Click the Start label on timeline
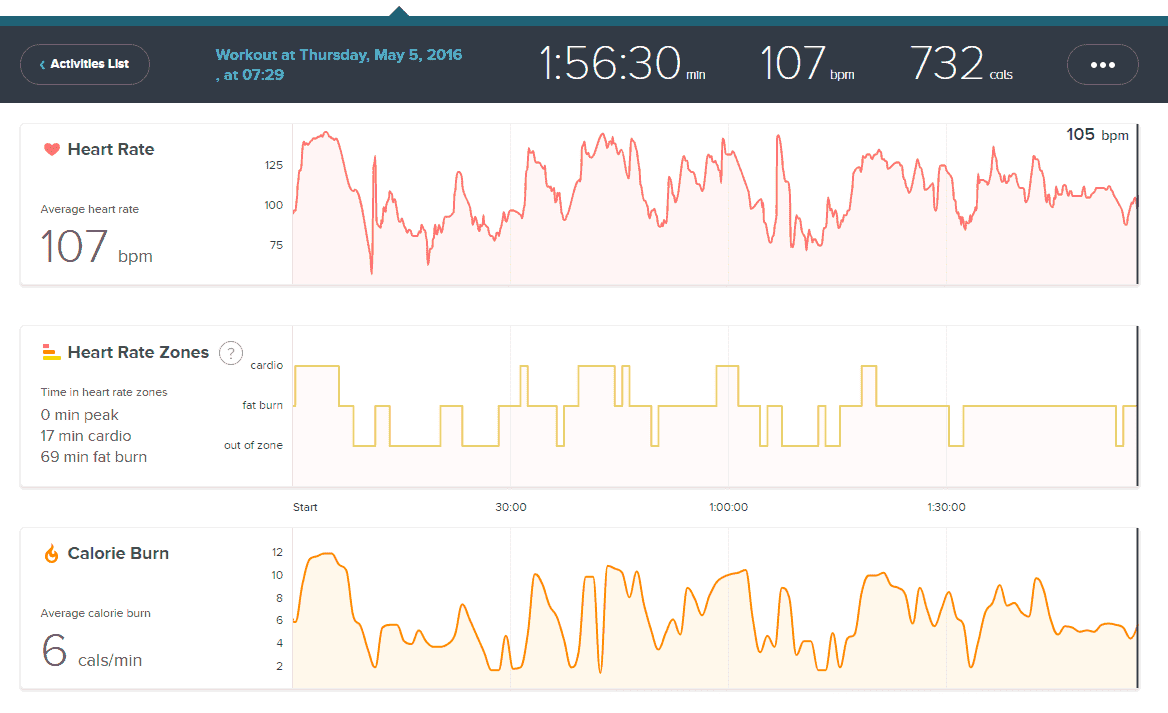The width and height of the screenshot is (1168, 713). coord(305,507)
